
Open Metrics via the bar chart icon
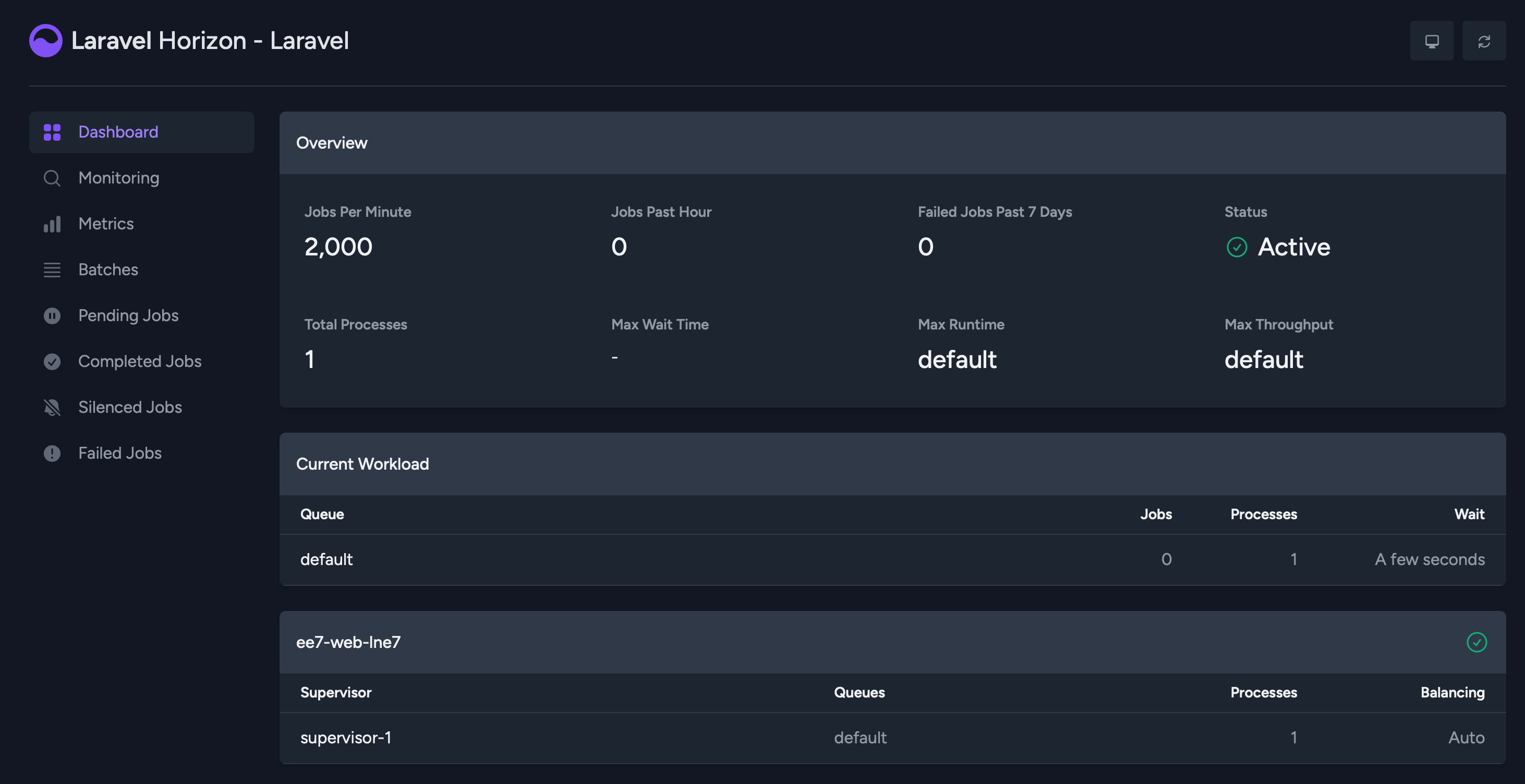pyautogui.click(x=52, y=224)
